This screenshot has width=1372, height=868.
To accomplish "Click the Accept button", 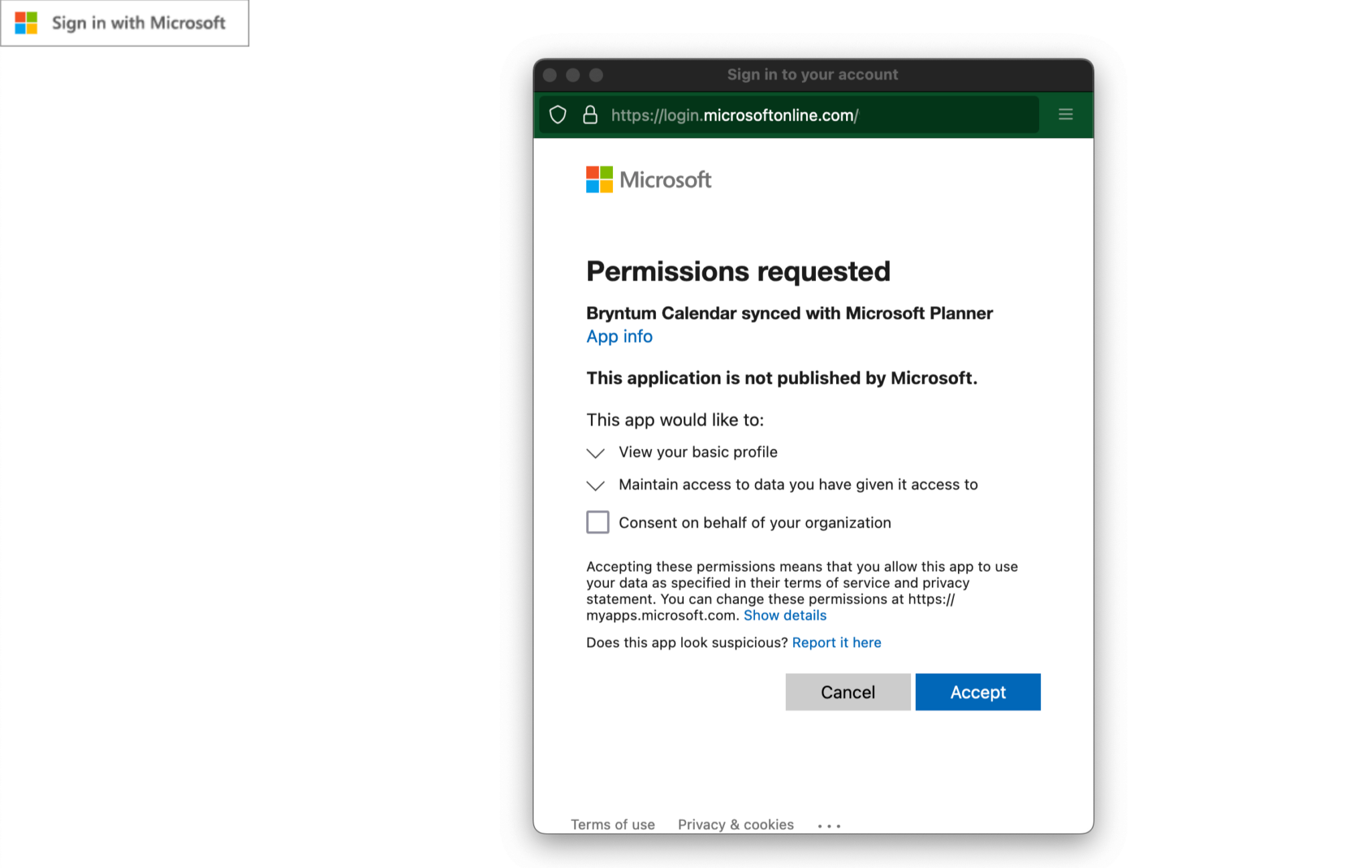I will (x=977, y=692).
